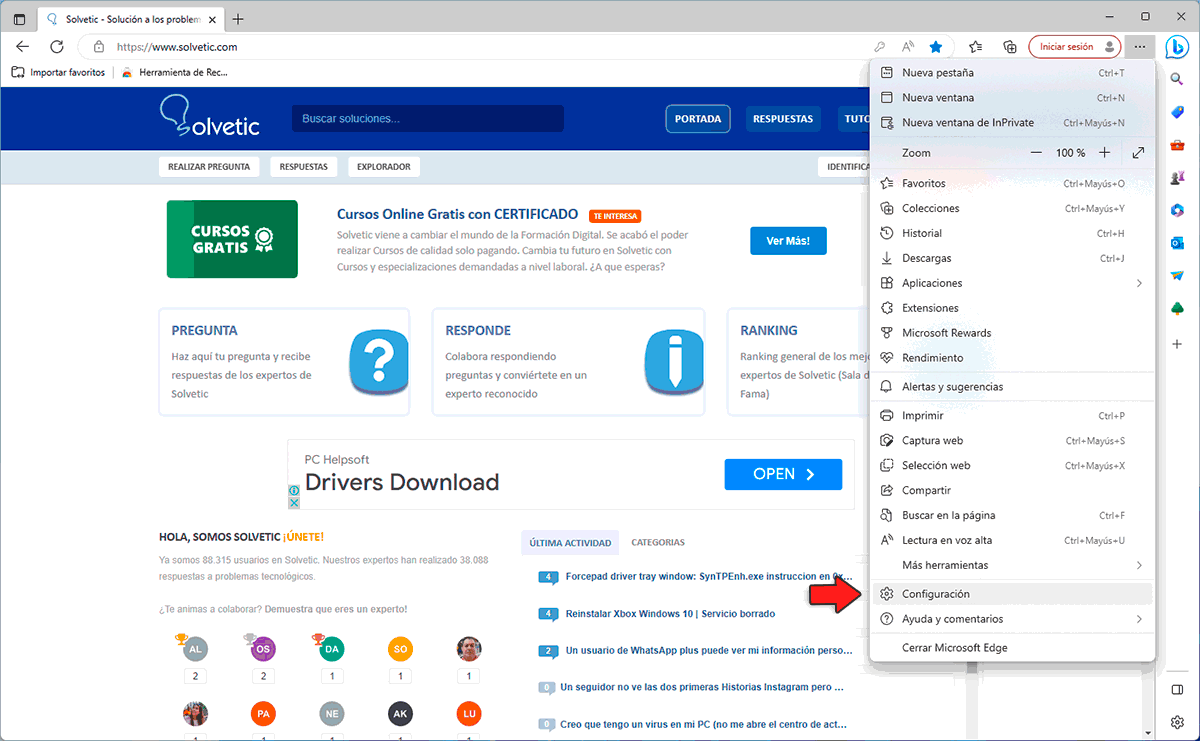Open Colecciones from the menu
The image size is (1200, 741).
click(1012, 209)
